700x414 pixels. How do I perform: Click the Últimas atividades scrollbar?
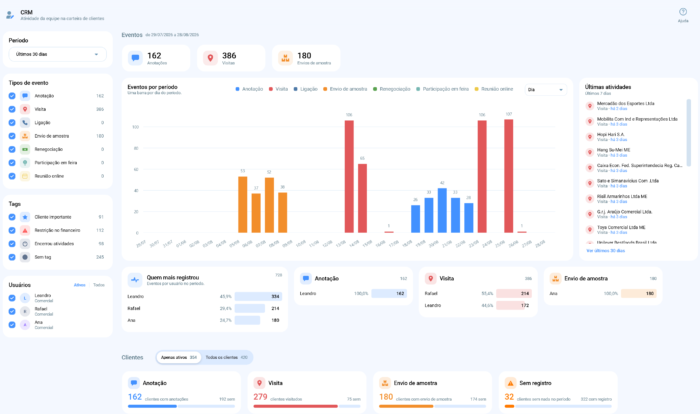pos(688,133)
